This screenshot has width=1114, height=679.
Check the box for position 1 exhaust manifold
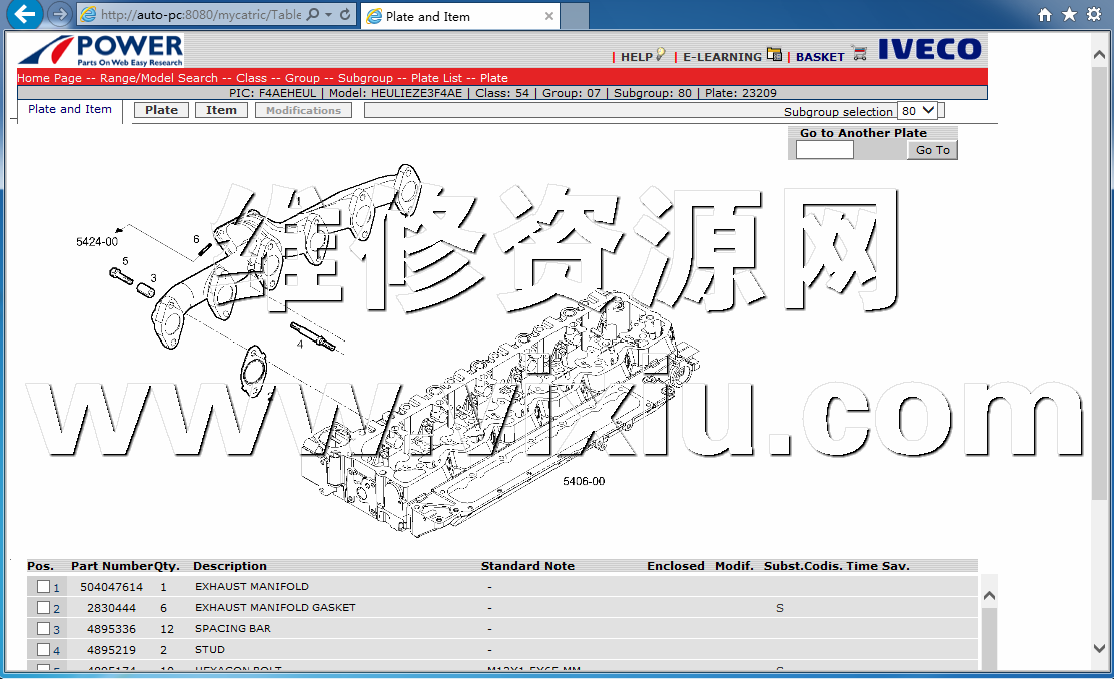coord(43,587)
